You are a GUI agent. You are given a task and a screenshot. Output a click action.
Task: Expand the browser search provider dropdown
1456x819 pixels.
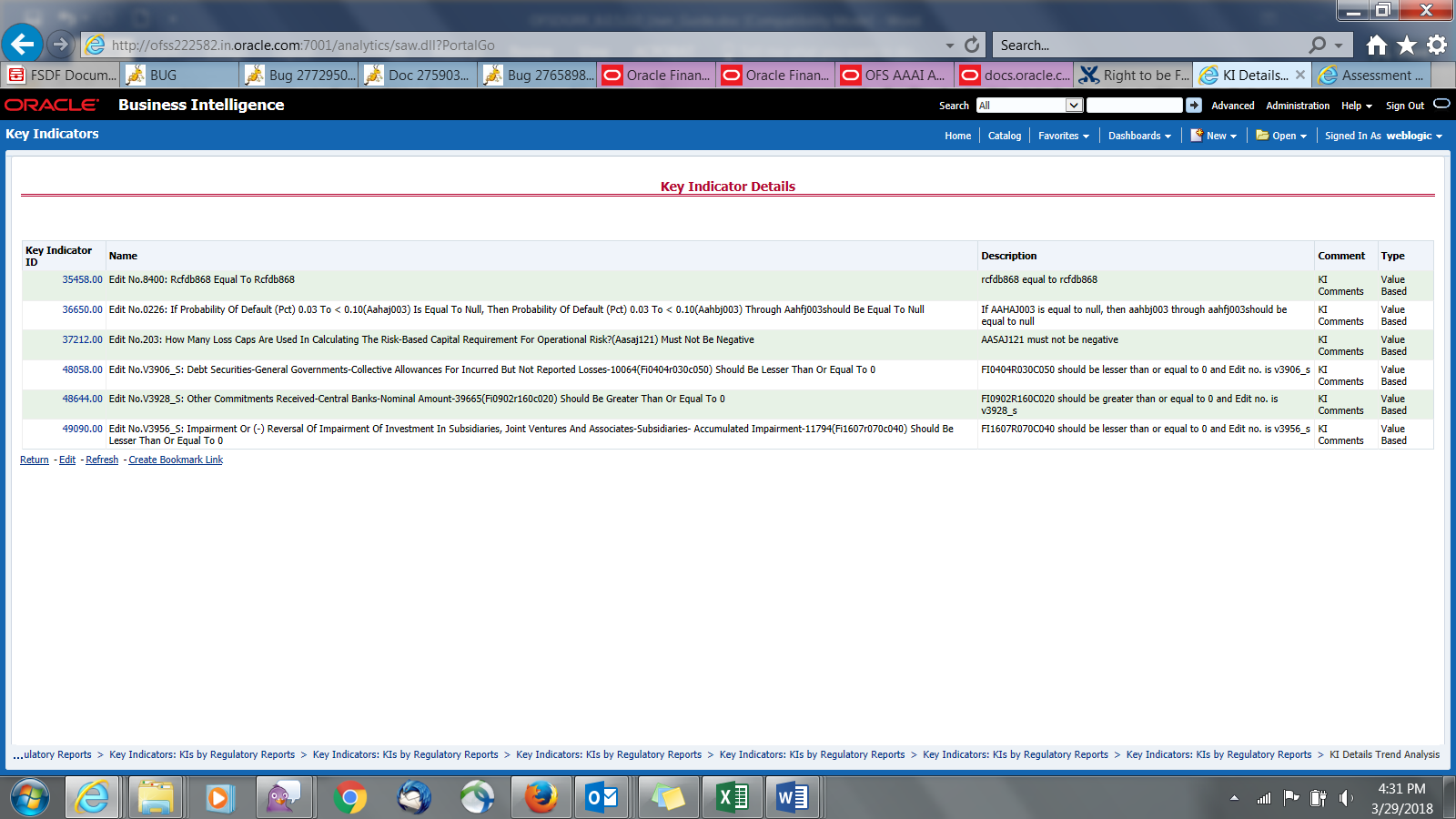pos(1339,45)
